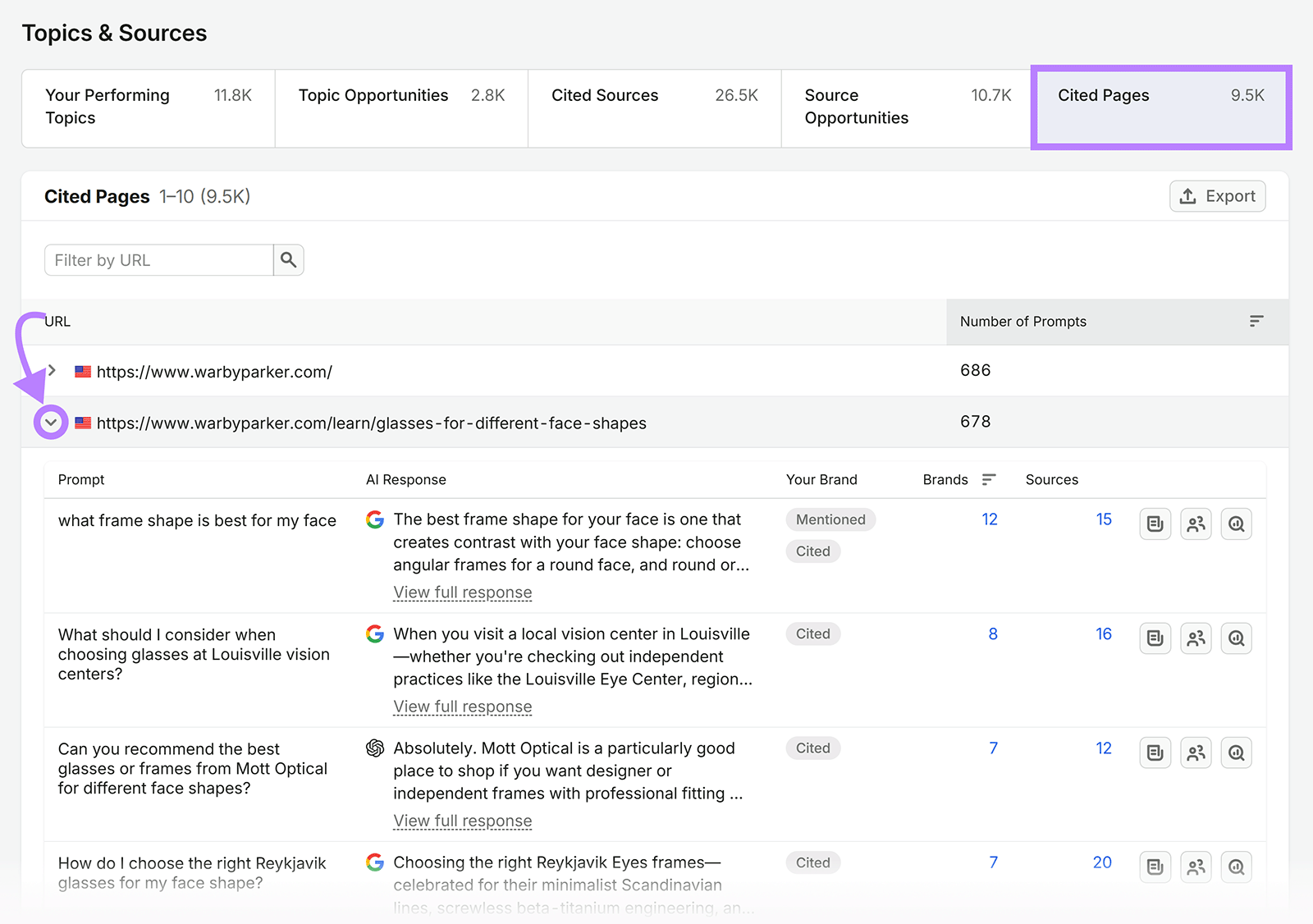Image resolution: width=1313 pixels, height=924 pixels.
Task: Click Google icon in Reykjavik response
Action: (375, 862)
